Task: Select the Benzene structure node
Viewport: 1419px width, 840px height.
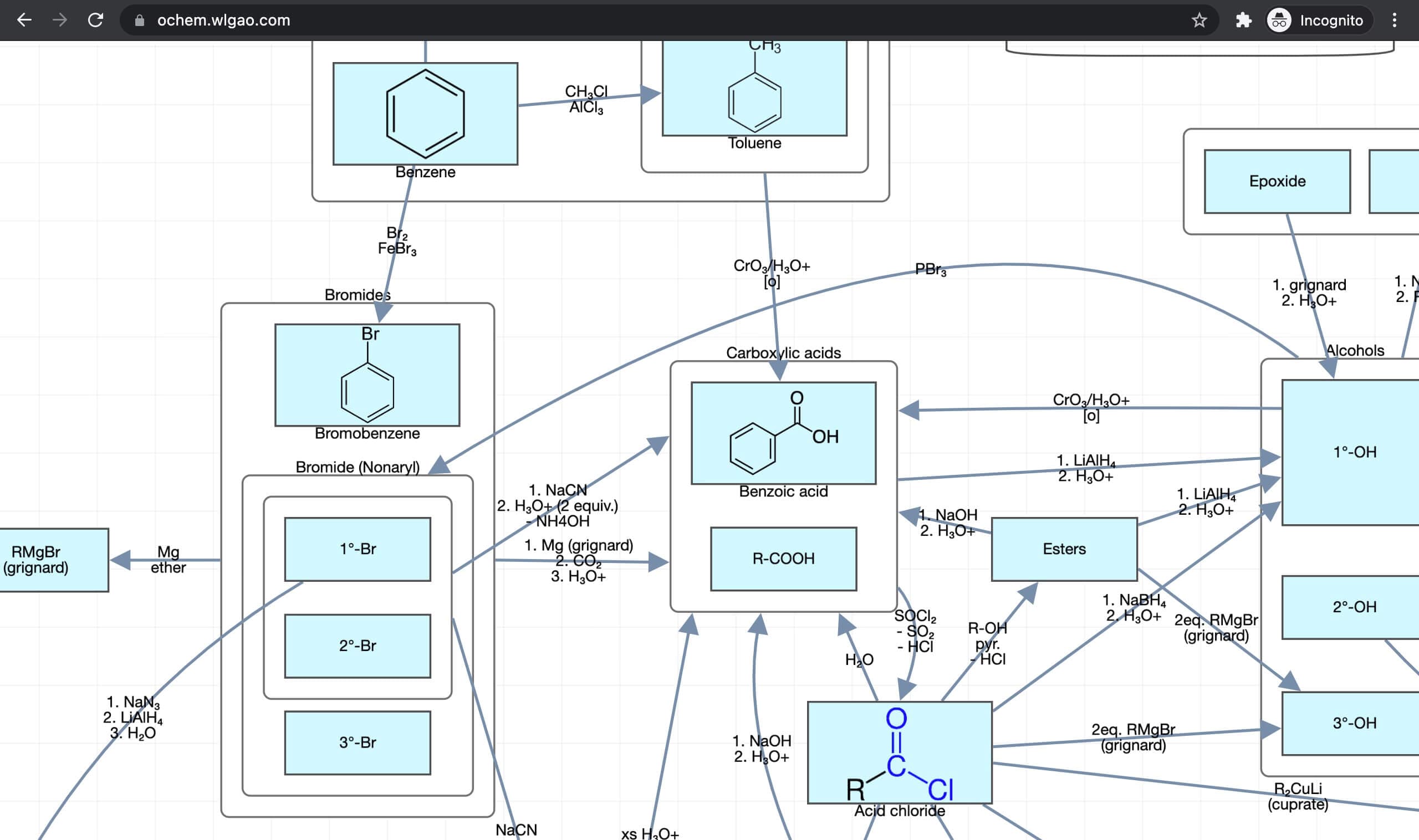Action: pos(425,114)
